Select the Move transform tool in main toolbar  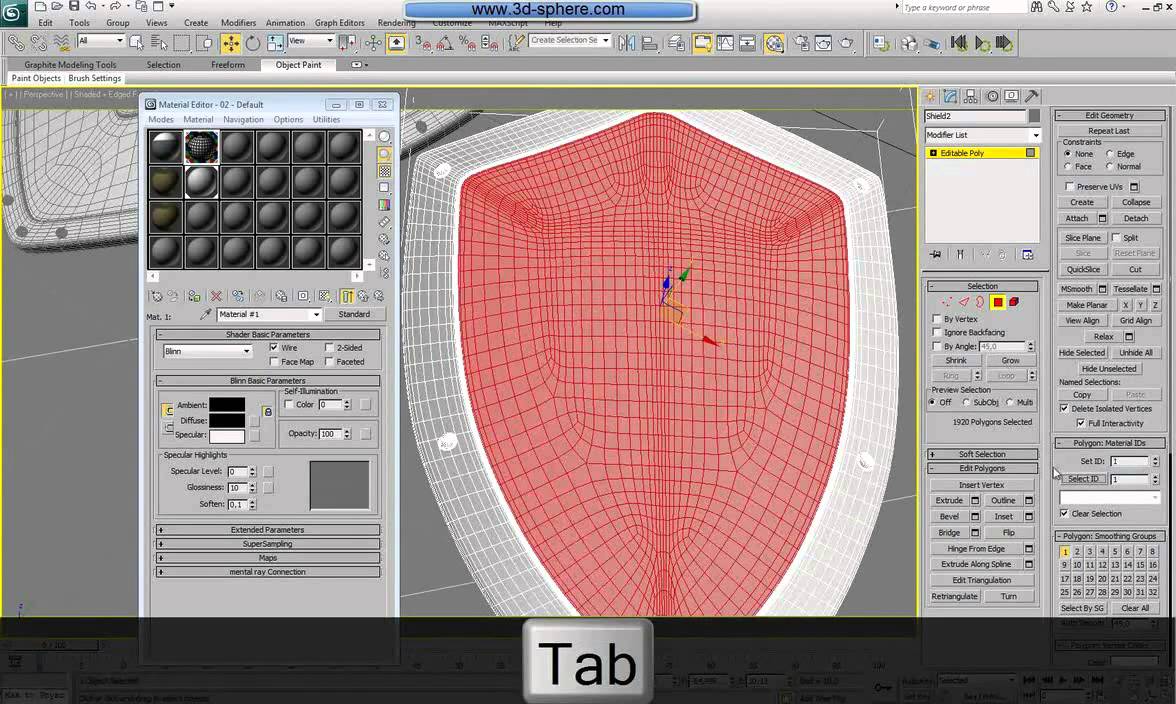click(231, 43)
